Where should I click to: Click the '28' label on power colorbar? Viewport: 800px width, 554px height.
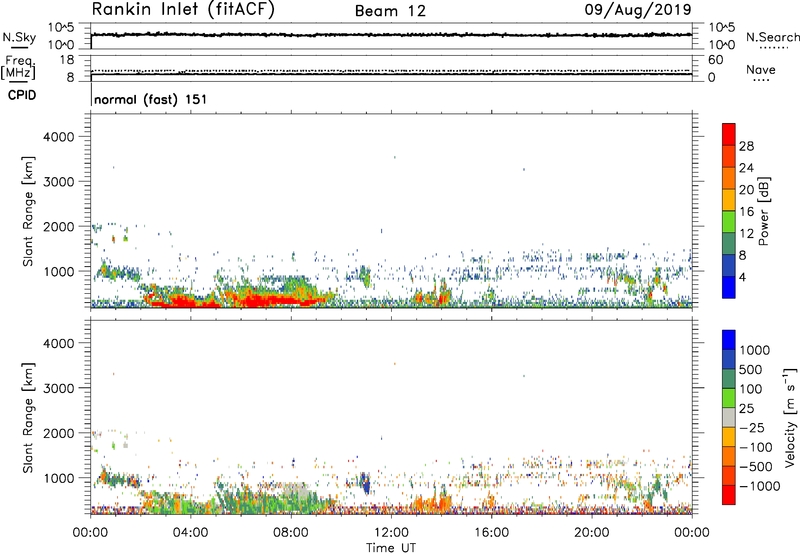coord(746,146)
